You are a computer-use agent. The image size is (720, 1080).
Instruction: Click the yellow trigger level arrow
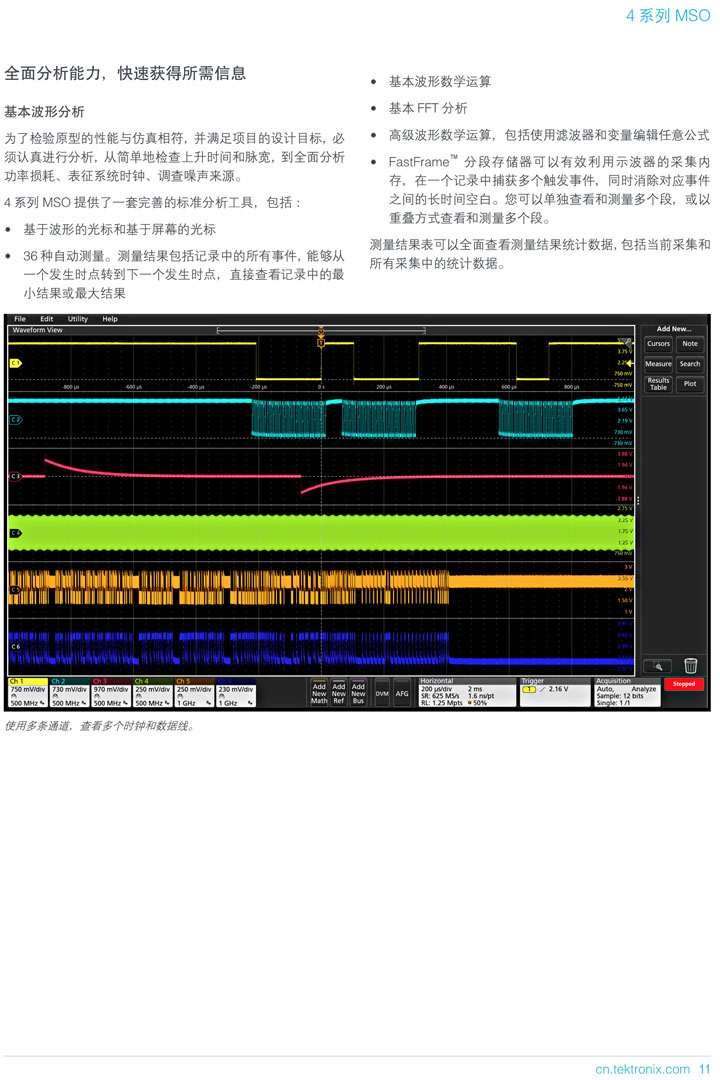[x=629, y=362]
